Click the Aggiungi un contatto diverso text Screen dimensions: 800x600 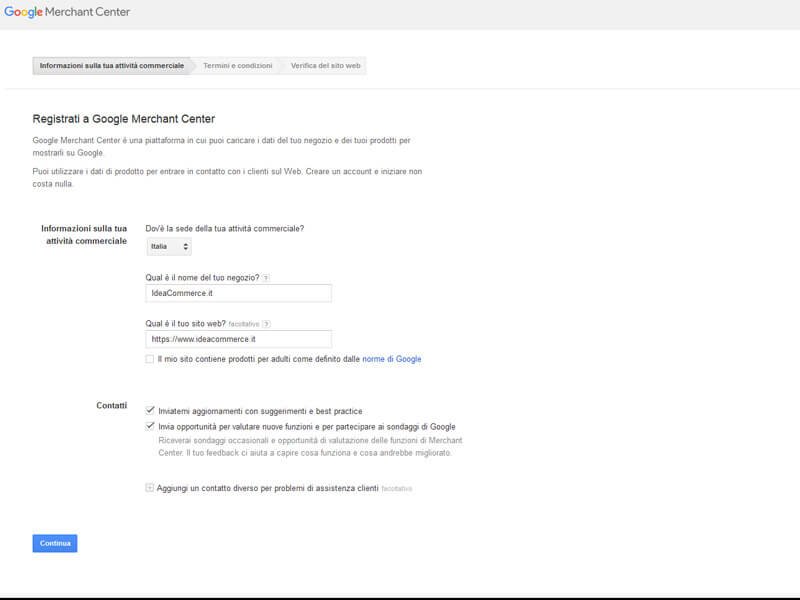(x=267, y=488)
